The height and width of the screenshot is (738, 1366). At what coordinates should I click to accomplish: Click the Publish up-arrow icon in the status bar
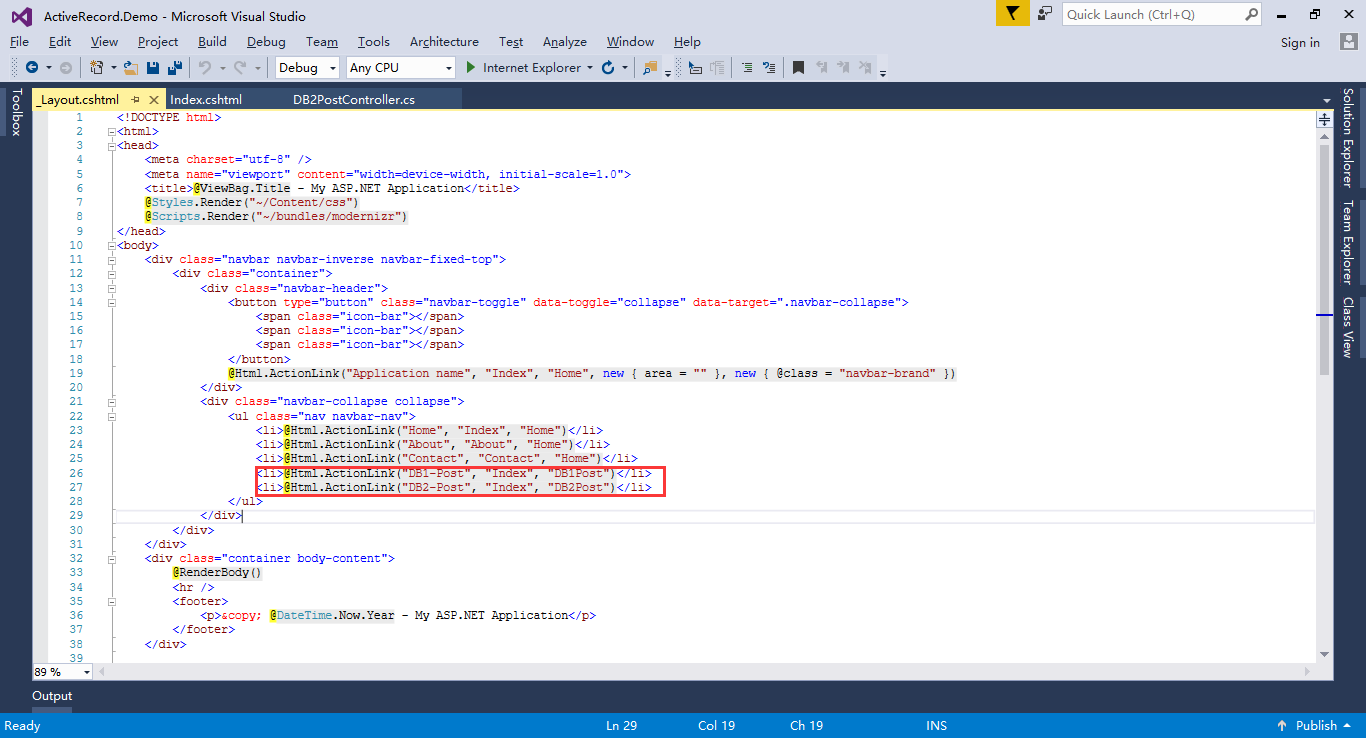[x=1282, y=726]
